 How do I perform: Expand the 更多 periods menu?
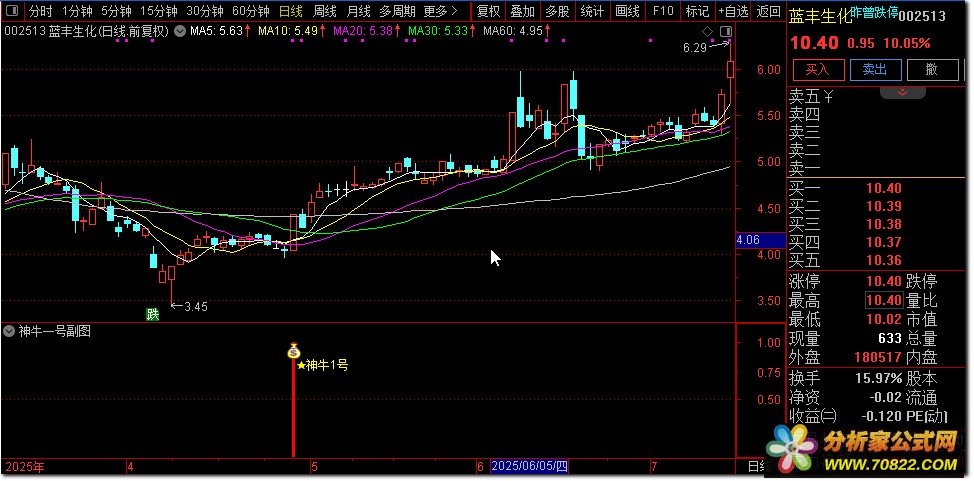point(440,11)
